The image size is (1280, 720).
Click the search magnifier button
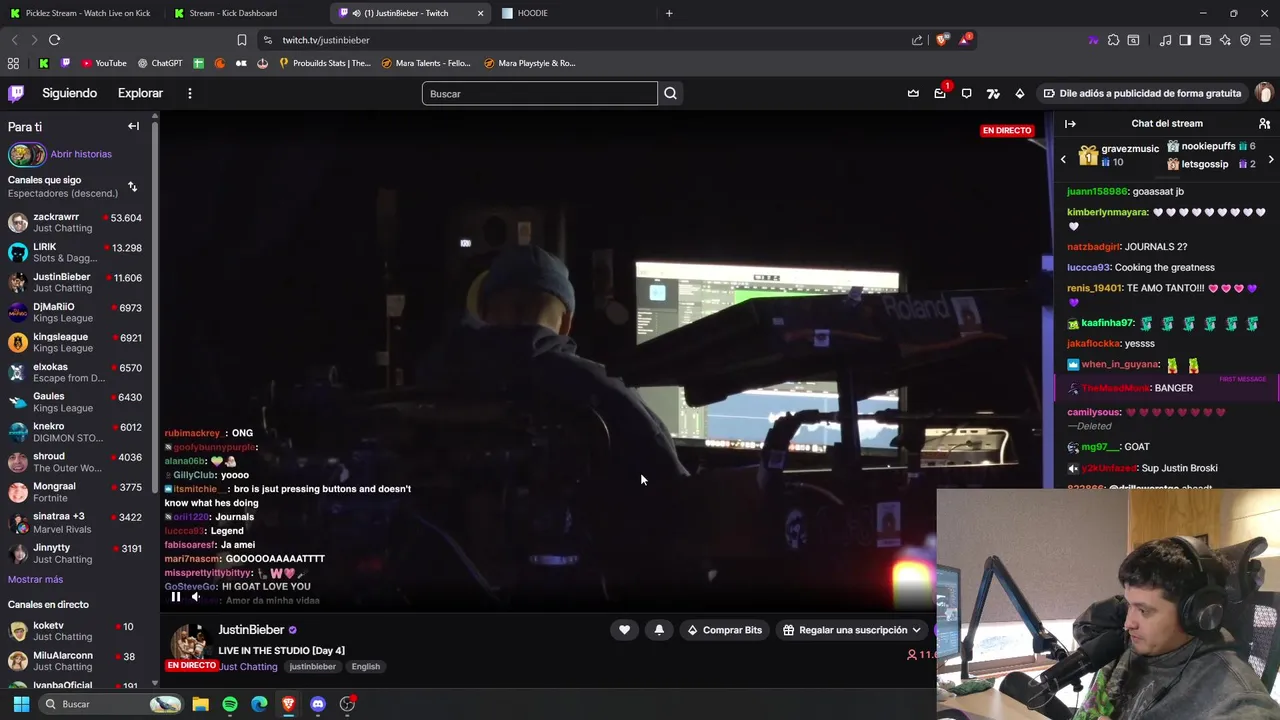click(x=670, y=93)
